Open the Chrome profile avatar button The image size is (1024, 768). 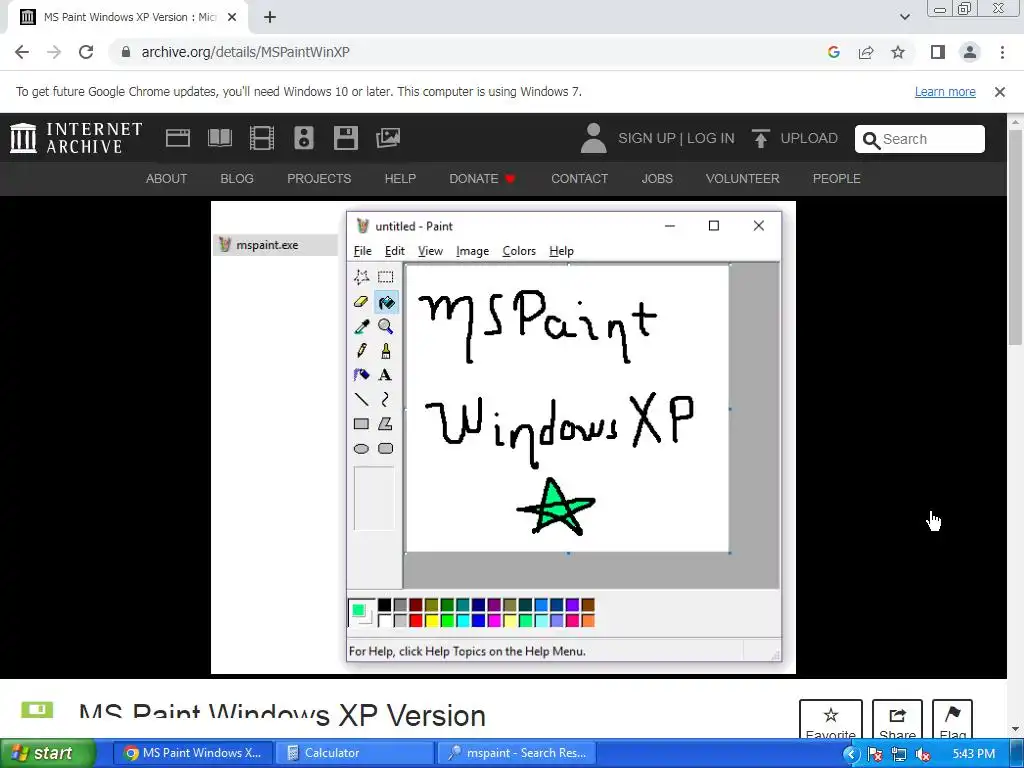970,52
